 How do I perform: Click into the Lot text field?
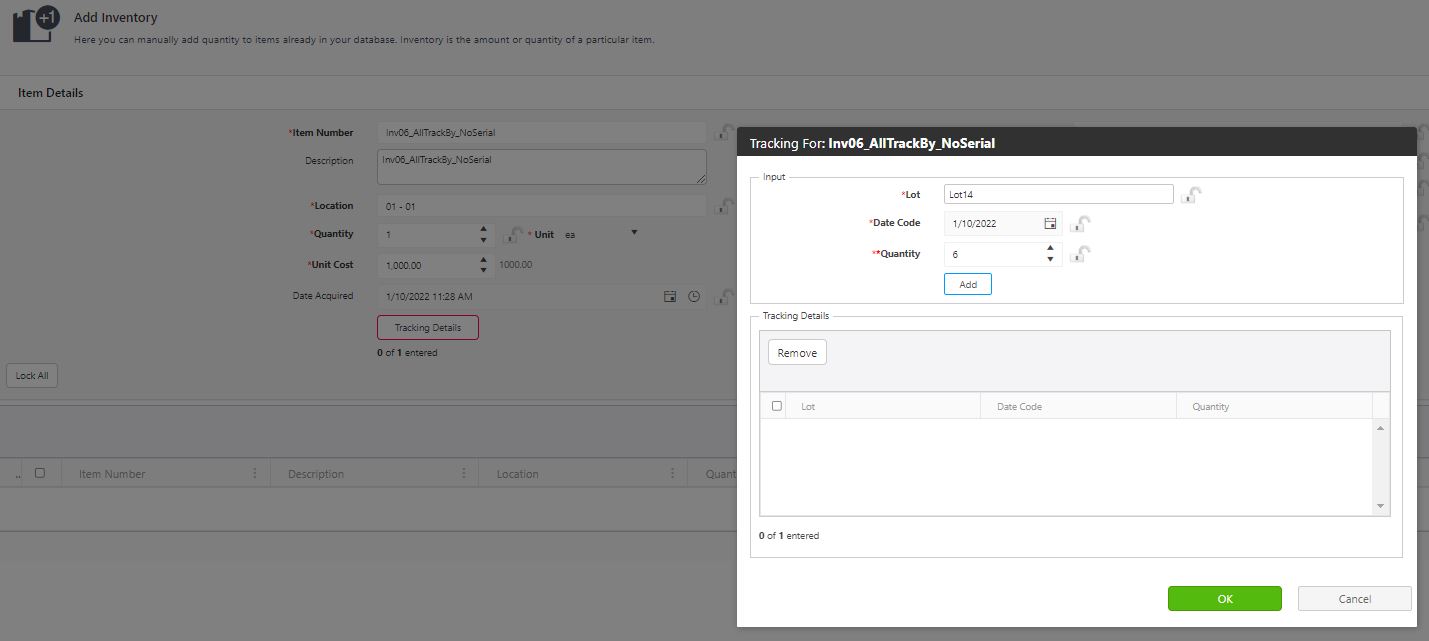[x=1058, y=194]
